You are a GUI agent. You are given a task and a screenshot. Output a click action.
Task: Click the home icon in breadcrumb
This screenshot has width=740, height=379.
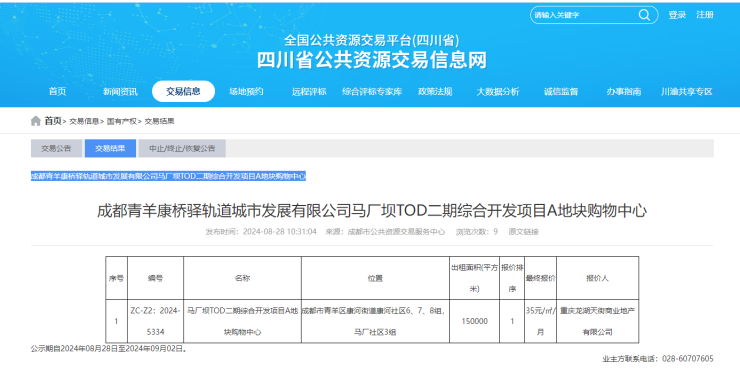pos(35,121)
